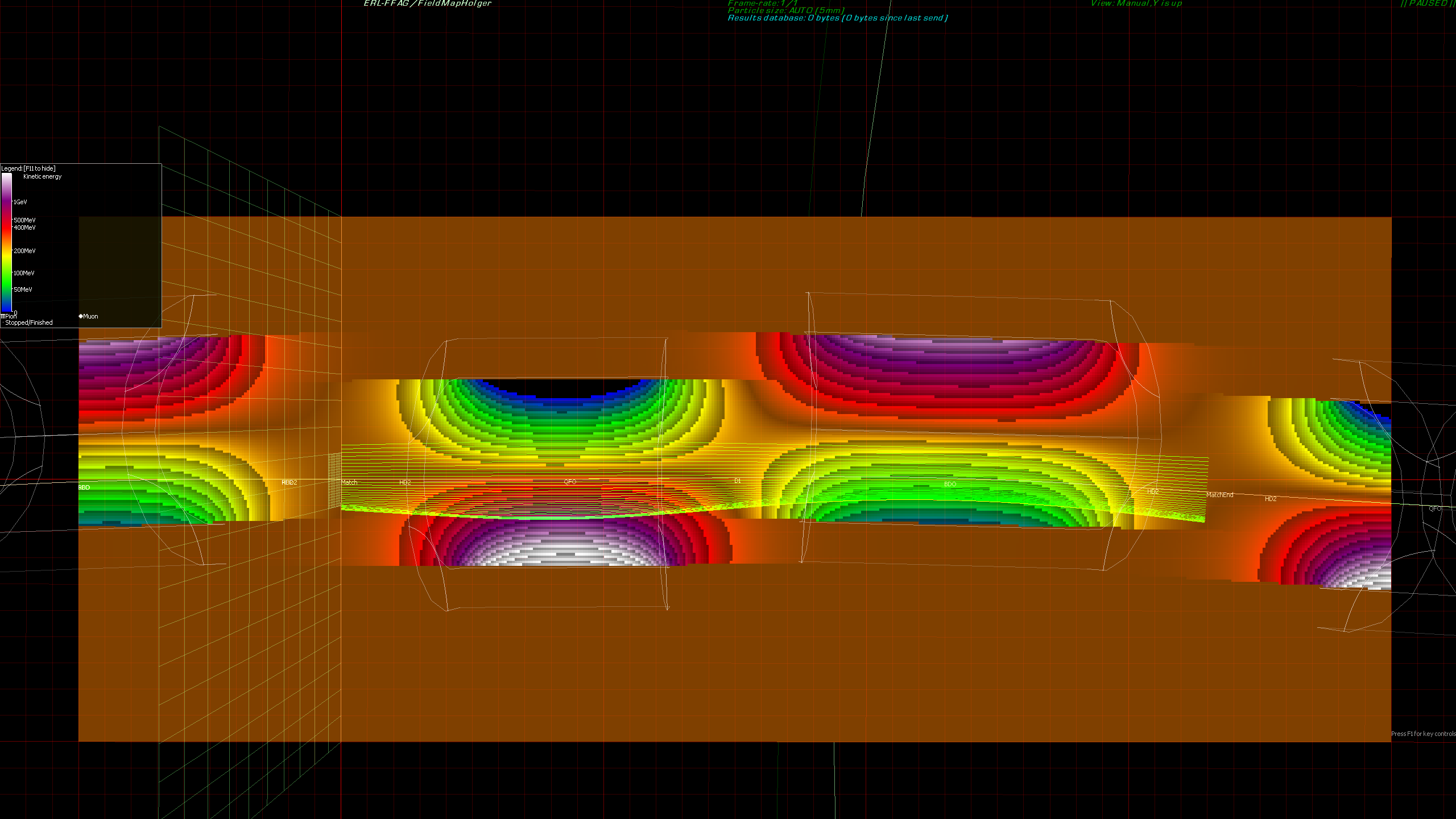Click the ERL-FFAG/FieldMapHolger title text
This screenshot has width=1456, height=819.
[427, 3]
